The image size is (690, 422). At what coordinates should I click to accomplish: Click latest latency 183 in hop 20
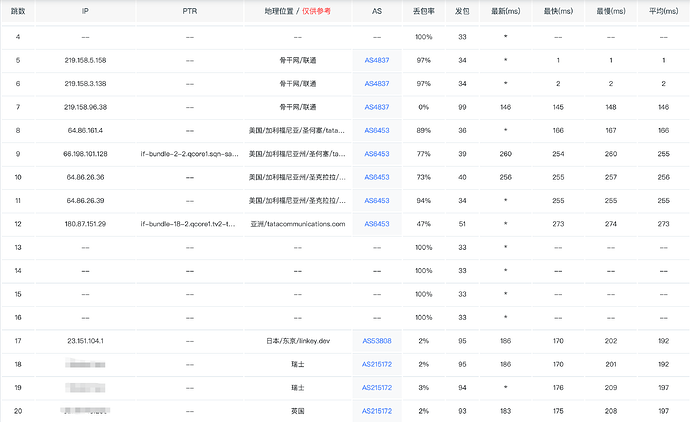click(506, 411)
